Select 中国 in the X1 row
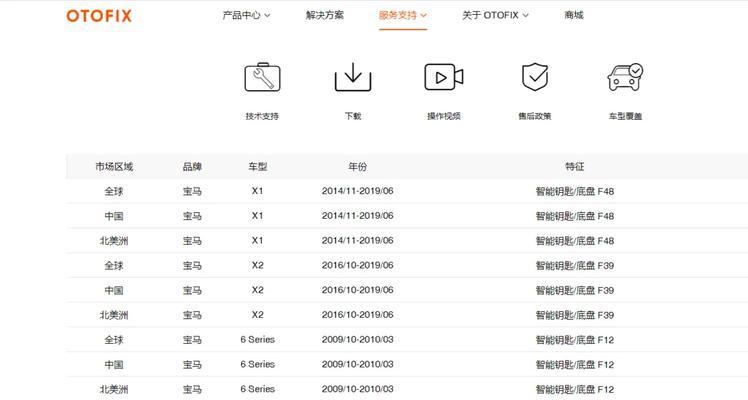748x400 pixels. [114, 216]
